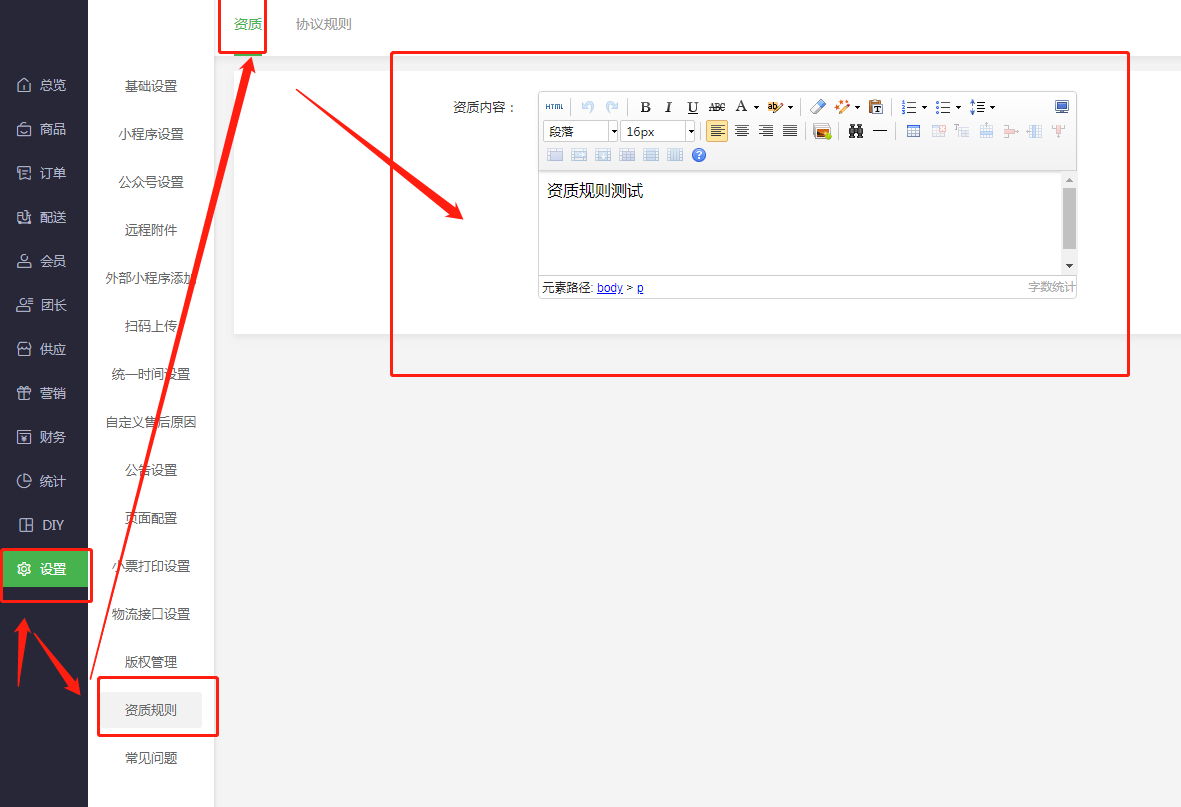The height and width of the screenshot is (807, 1181).
Task: Open 基础设置 submenu item
Action: point(151,86)
